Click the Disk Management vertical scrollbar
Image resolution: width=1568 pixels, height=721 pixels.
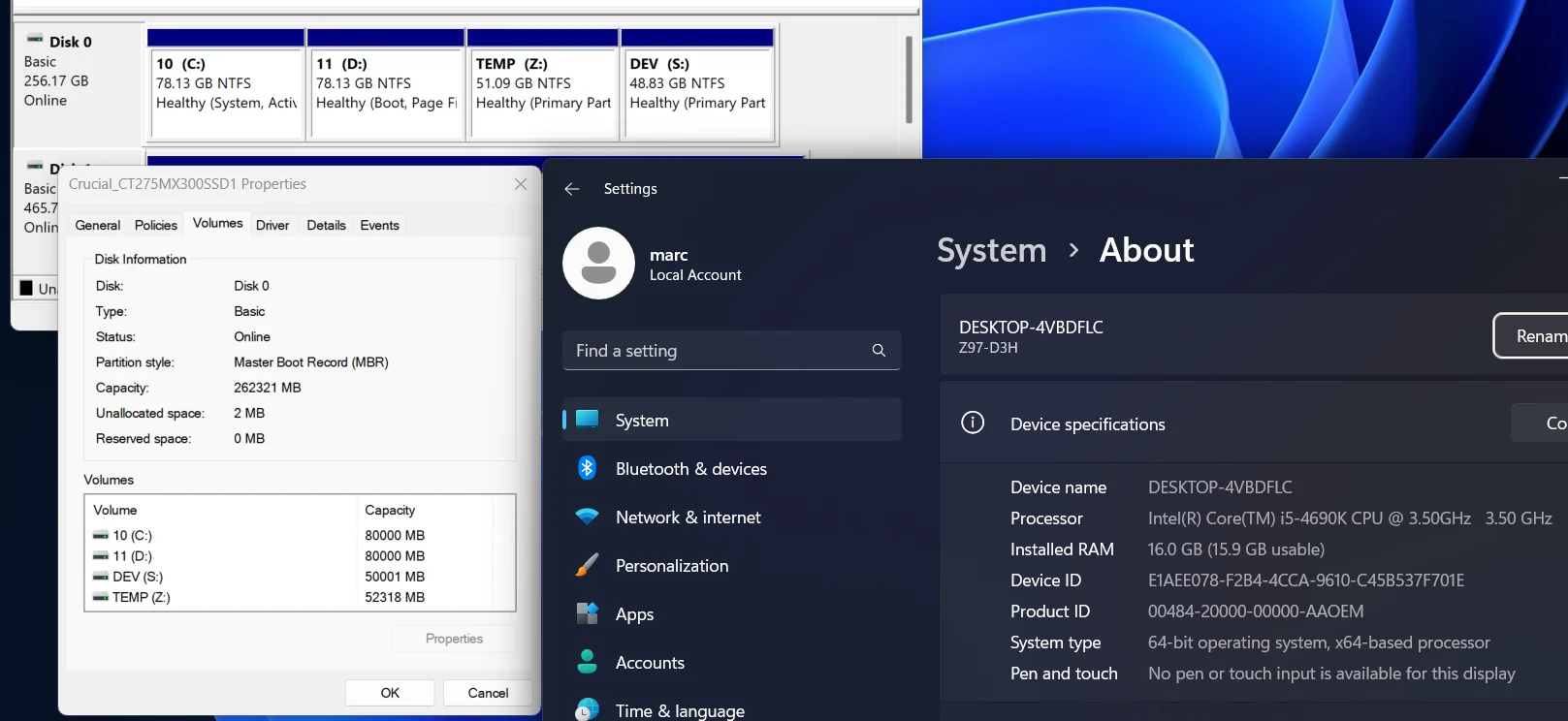909,79
